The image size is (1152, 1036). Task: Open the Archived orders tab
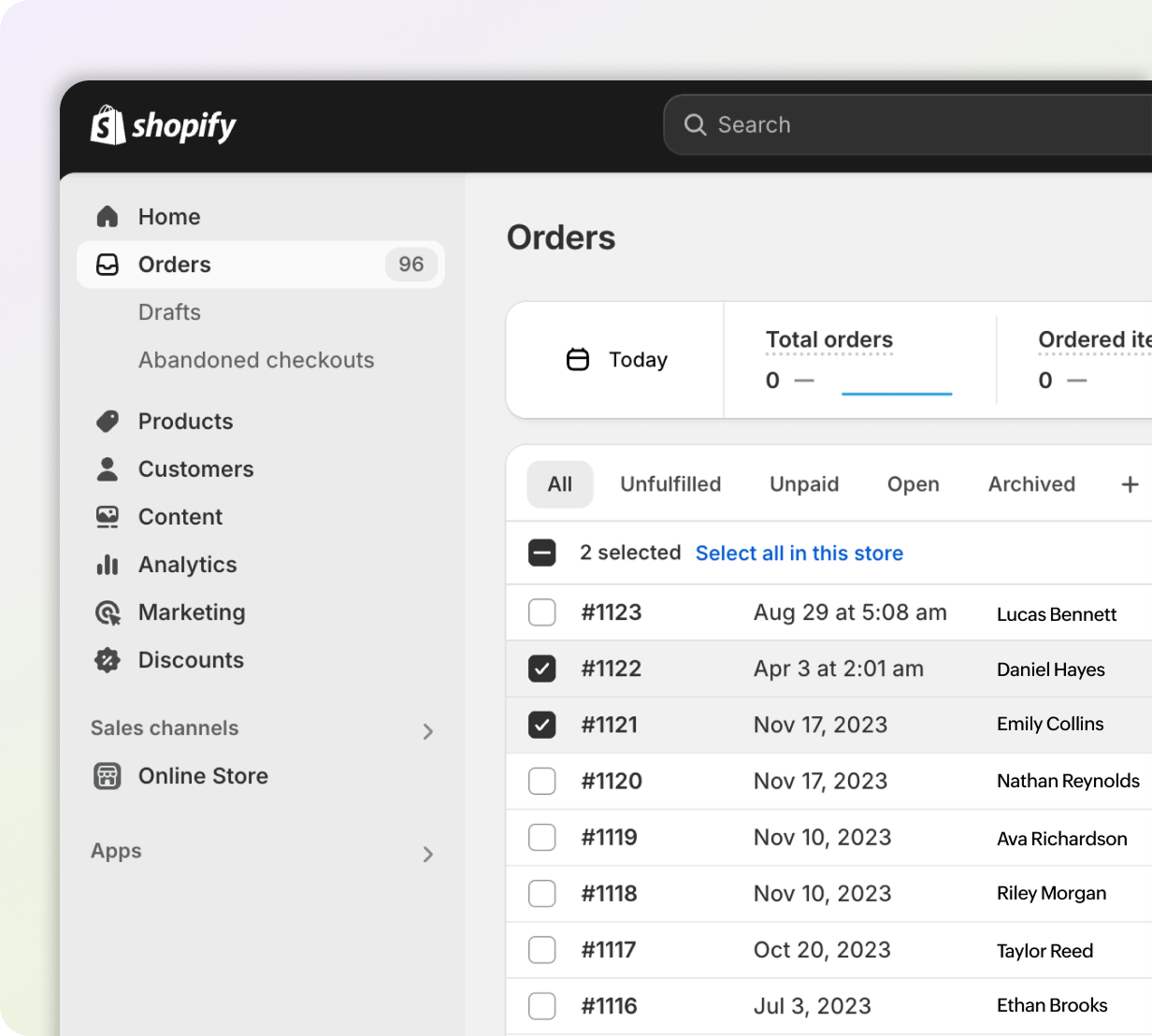[1031, 484]
